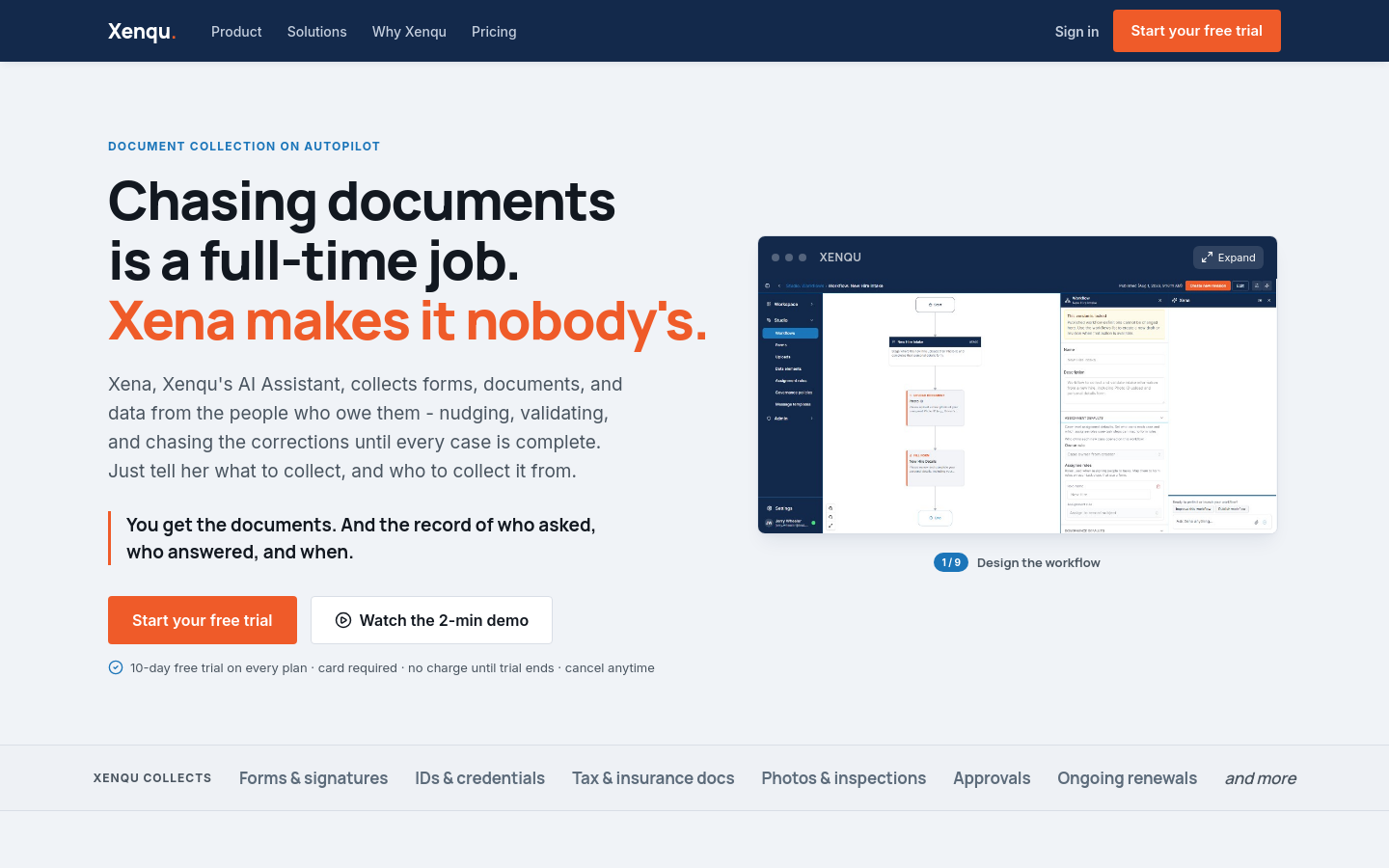1389x868 pixels.
Task: Click the XENQU COLLECTS label
Action: tap(152, 778)
